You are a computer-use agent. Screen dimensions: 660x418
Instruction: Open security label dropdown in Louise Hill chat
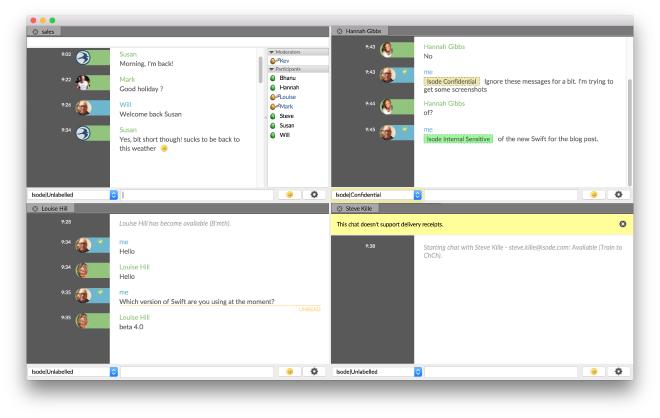[113, 371]
